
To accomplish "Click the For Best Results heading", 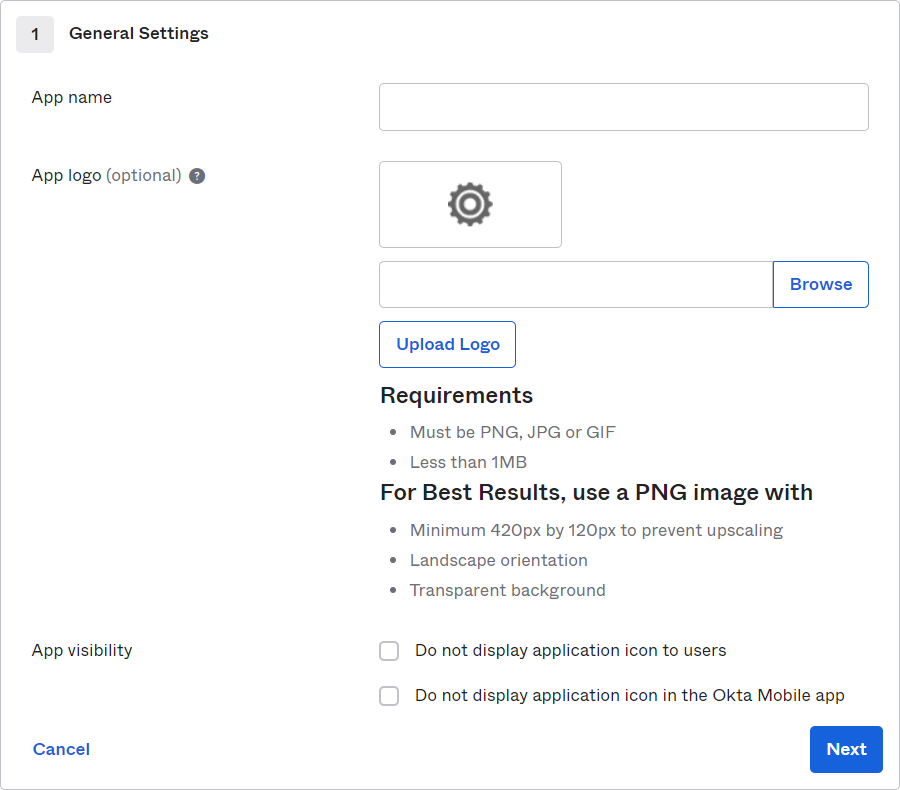I will [x=596, y=493].
